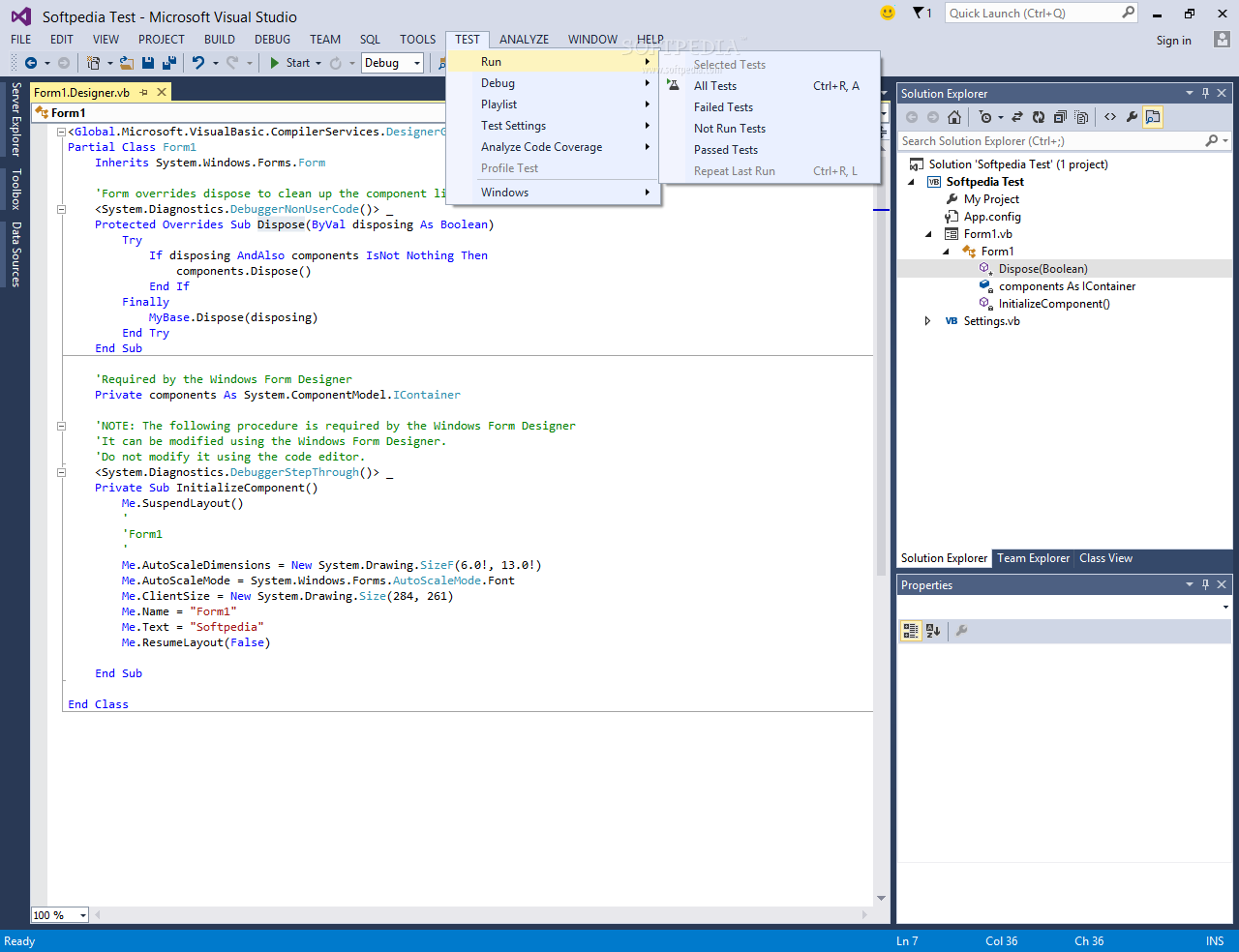
Task: Open the Undo history dropdown arrow
Action: [215, 63]
